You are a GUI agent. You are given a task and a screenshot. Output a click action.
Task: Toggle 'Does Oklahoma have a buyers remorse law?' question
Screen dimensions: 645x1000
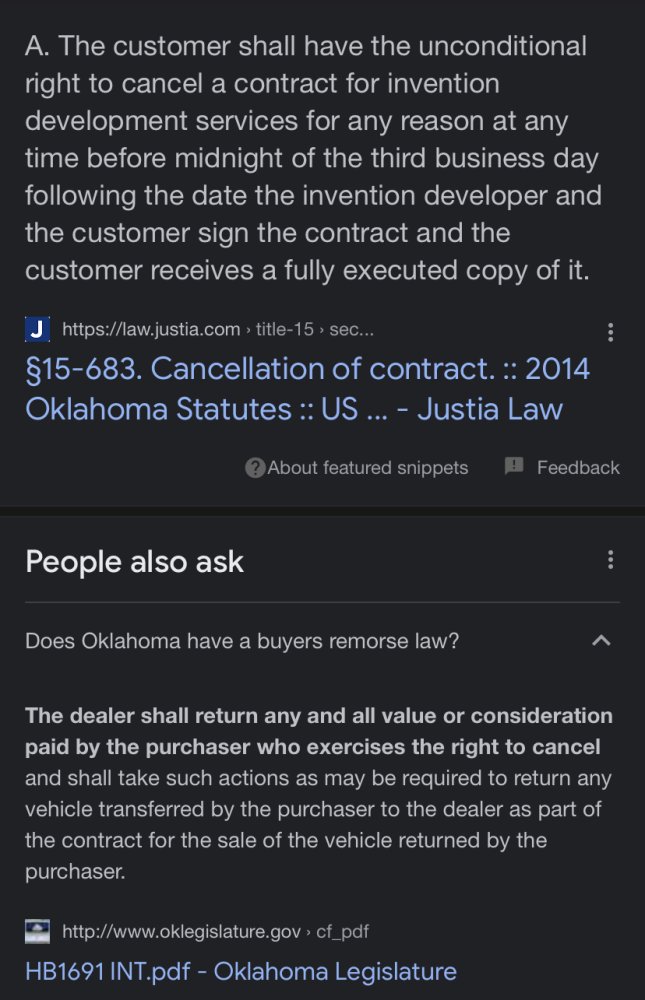click(242, 641)
